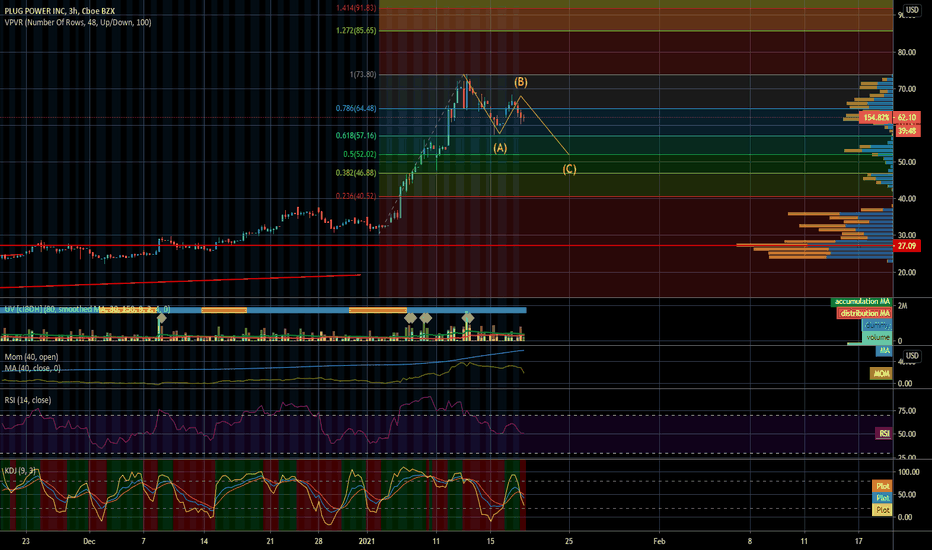This screenshot has height=550, width=932.
Task: Click the blue Plot label in KDJ pane
Action: pos(882,498)
